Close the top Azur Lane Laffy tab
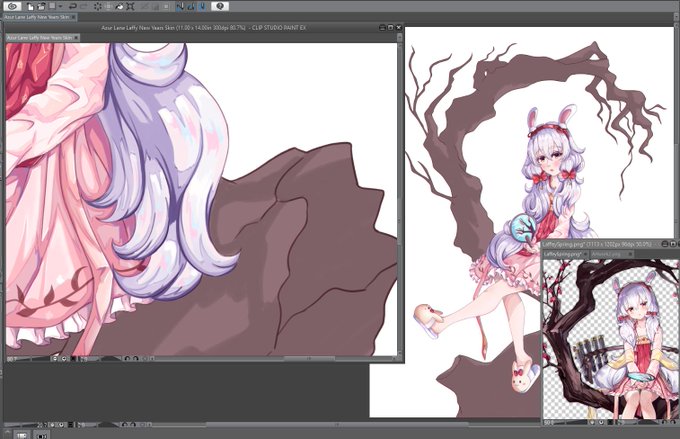Image resolution: width=680 pixels, height=439 pixels. (74, 17)
